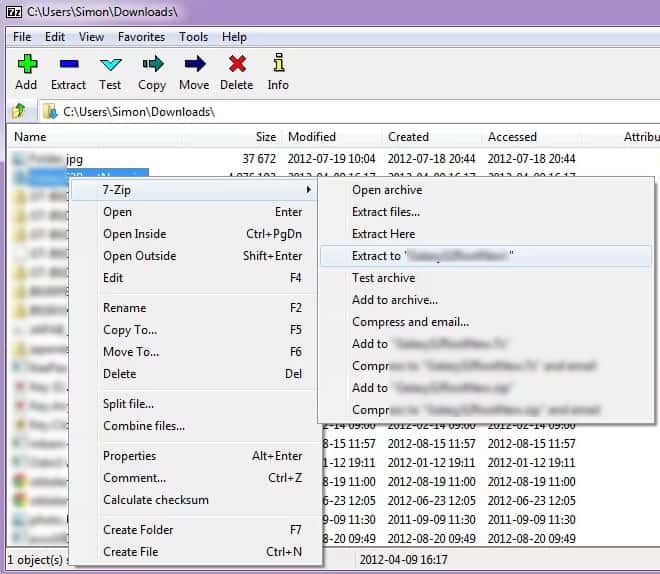
Task: Click the 1 object(s) status bar text
Action: pos(35,560)
